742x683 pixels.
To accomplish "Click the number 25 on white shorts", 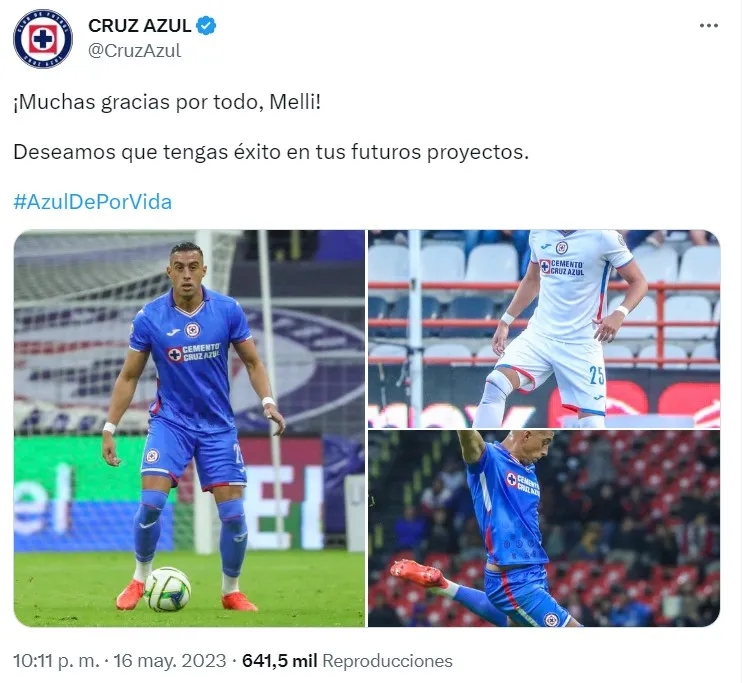I will [x=597, y=376].
